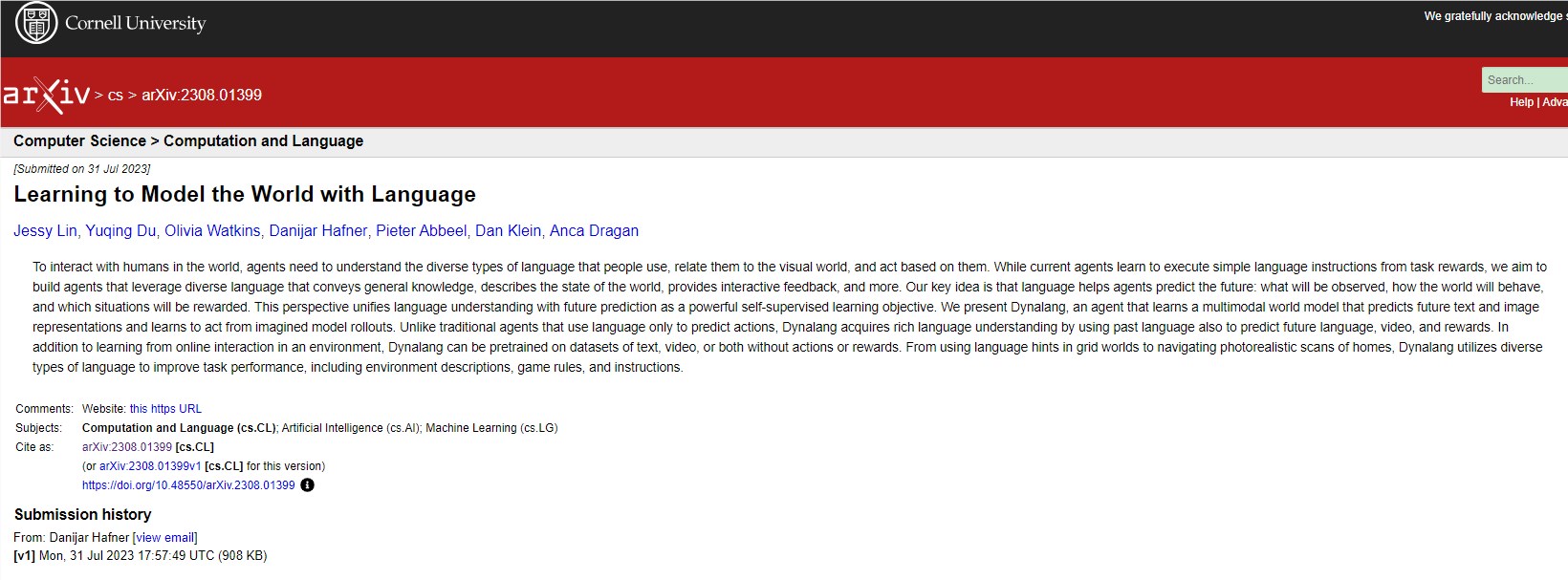Open the doi.org/10.48550 DOI link
Screen dimensions: 1568x580
[x=188, y=485]
